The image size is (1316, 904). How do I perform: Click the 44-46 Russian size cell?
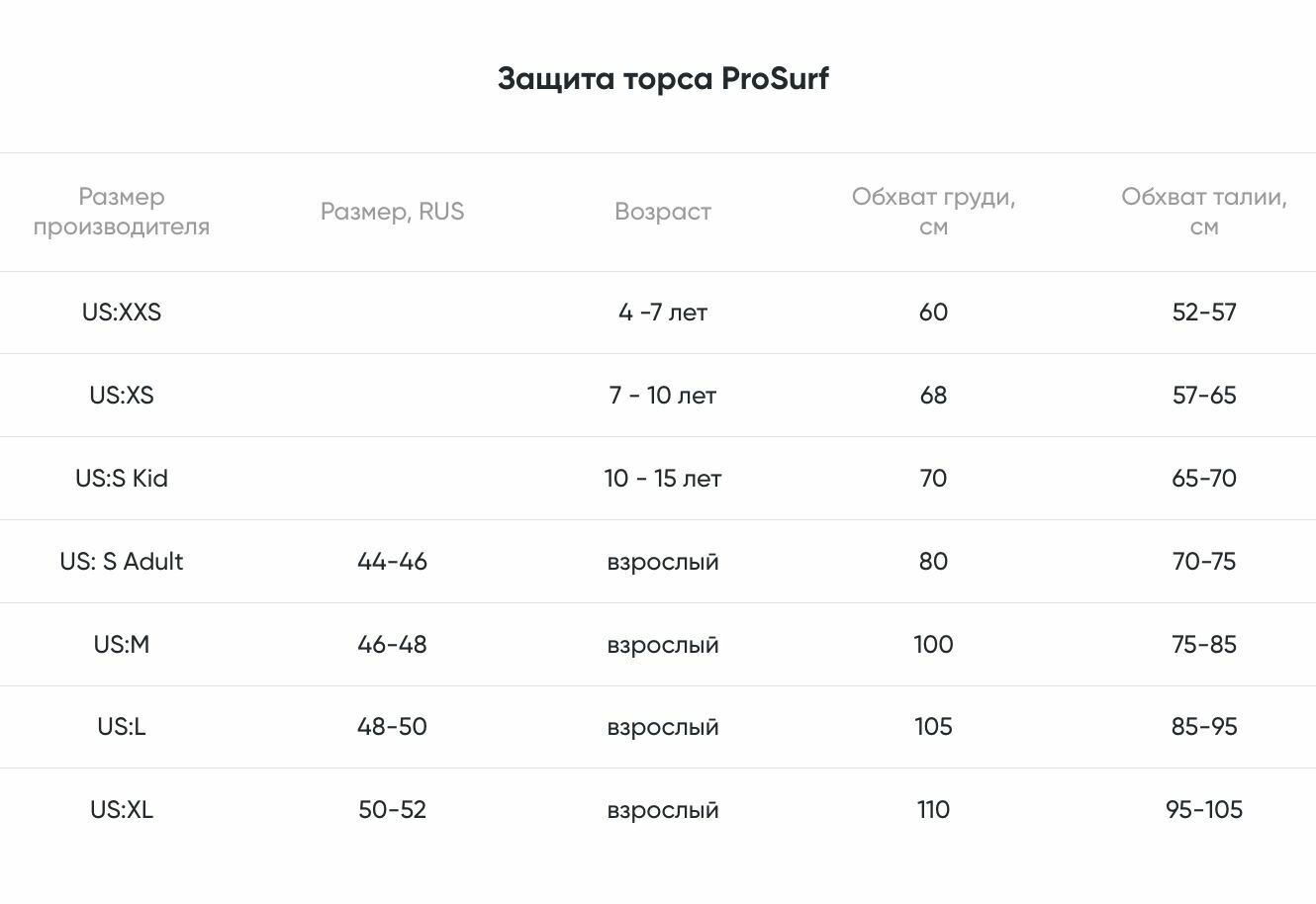pyautogui.click(x=392, y=562)
